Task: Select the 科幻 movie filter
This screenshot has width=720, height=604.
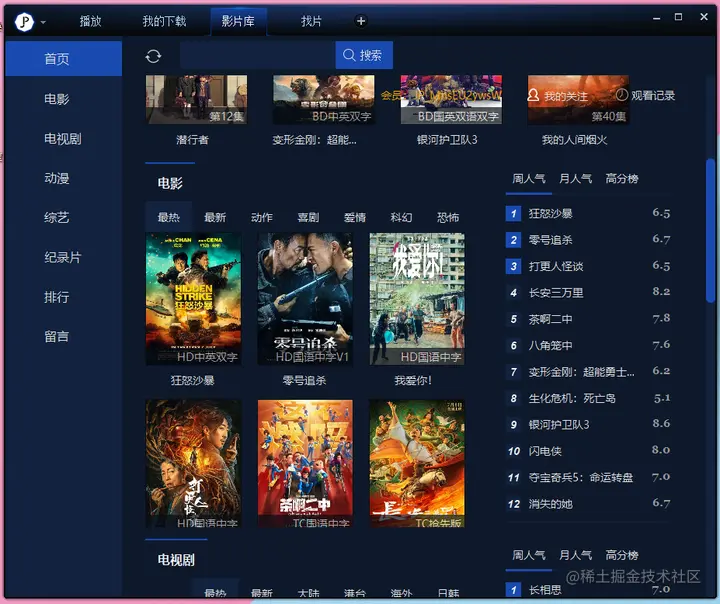Action: tap(401, 217)
